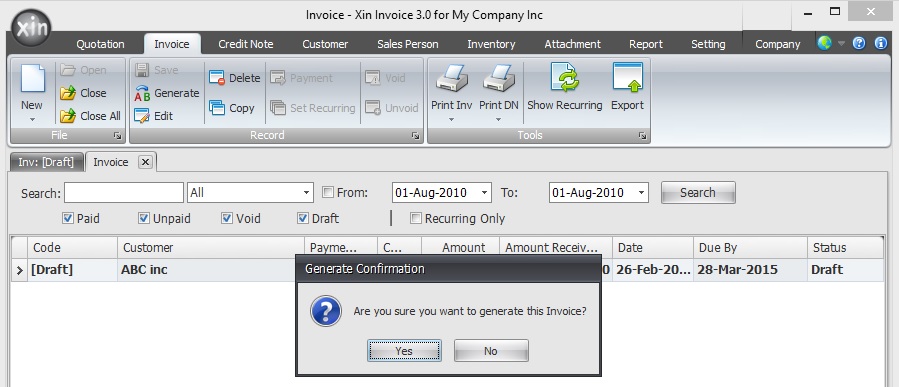Click the Print Inv printer icon
This screenshot has height=387, width=899.
click(x=452, y=79)
